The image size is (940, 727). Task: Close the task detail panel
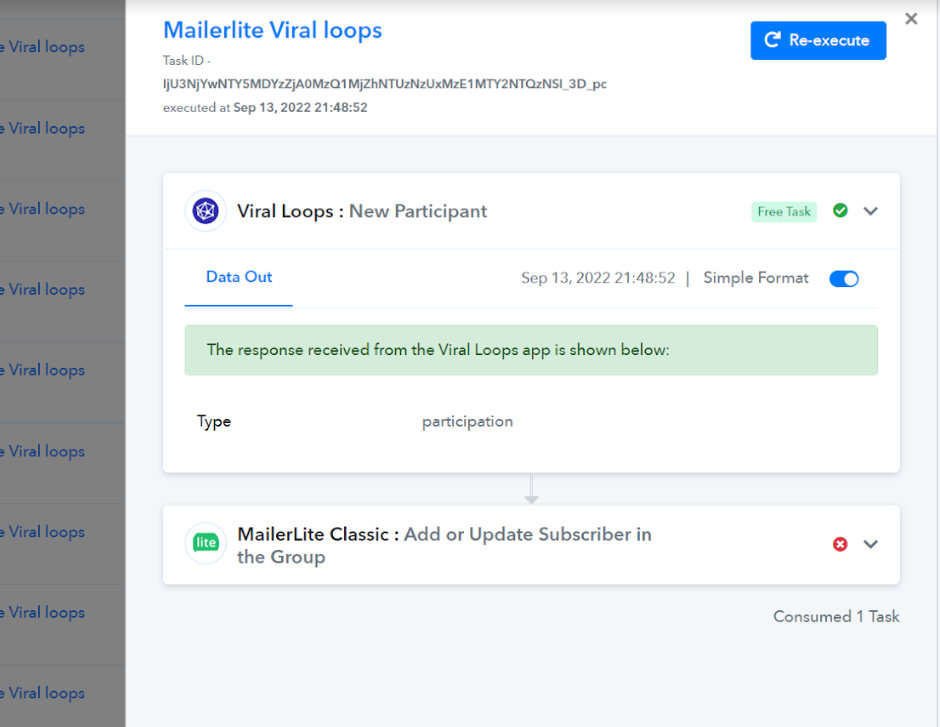click(911, 19)
